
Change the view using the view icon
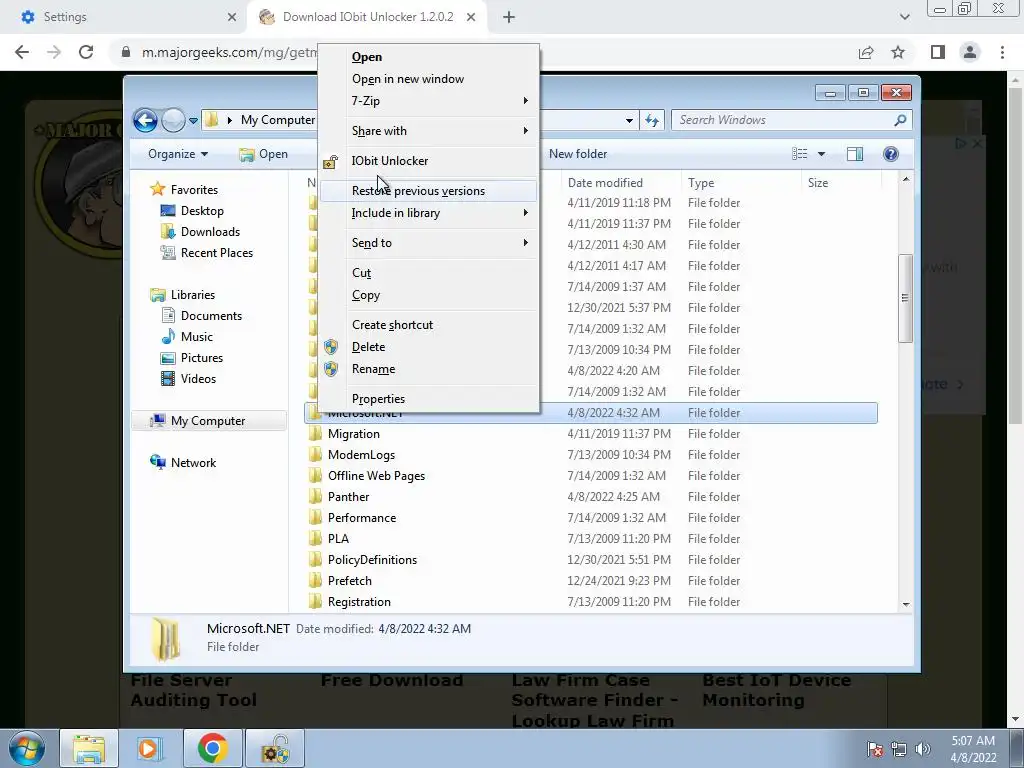tap(799, 154)
